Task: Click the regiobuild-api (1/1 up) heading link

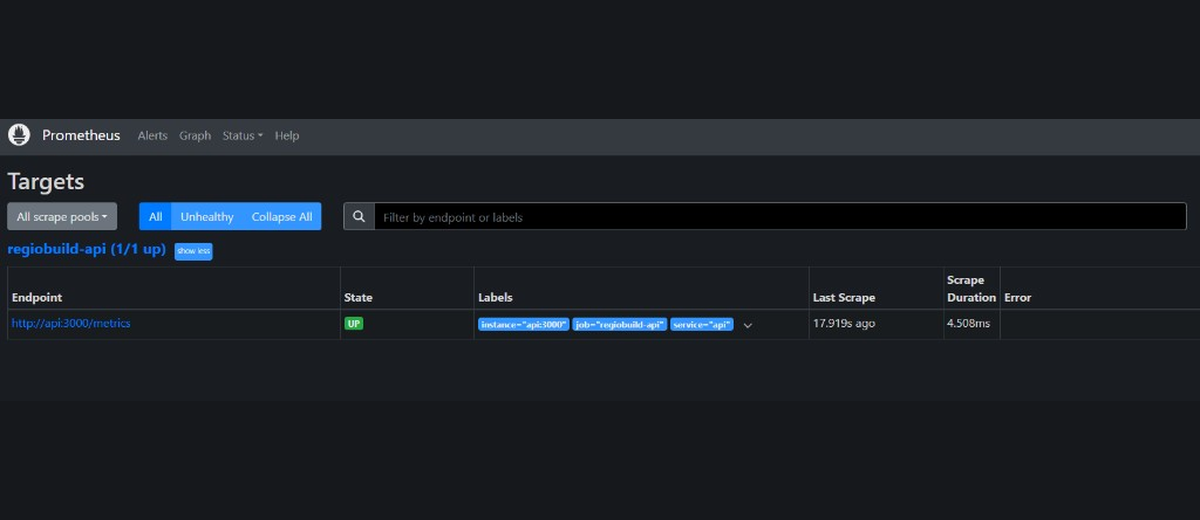Action: click(86, 249)
